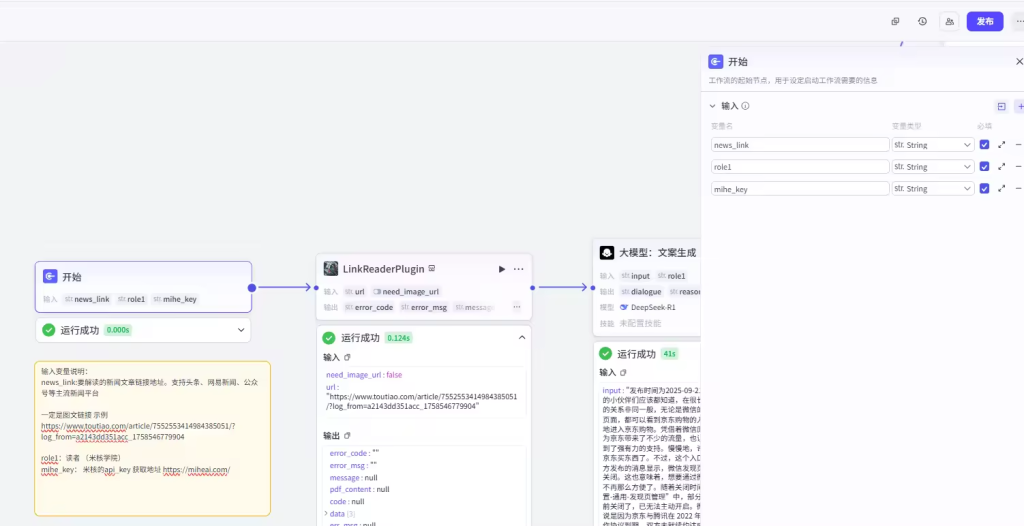Image resolution: width=1024 pixels, height=526 pixels.
Task: Open the variable type dropdown for mihe_key
Action: [932, 189]
